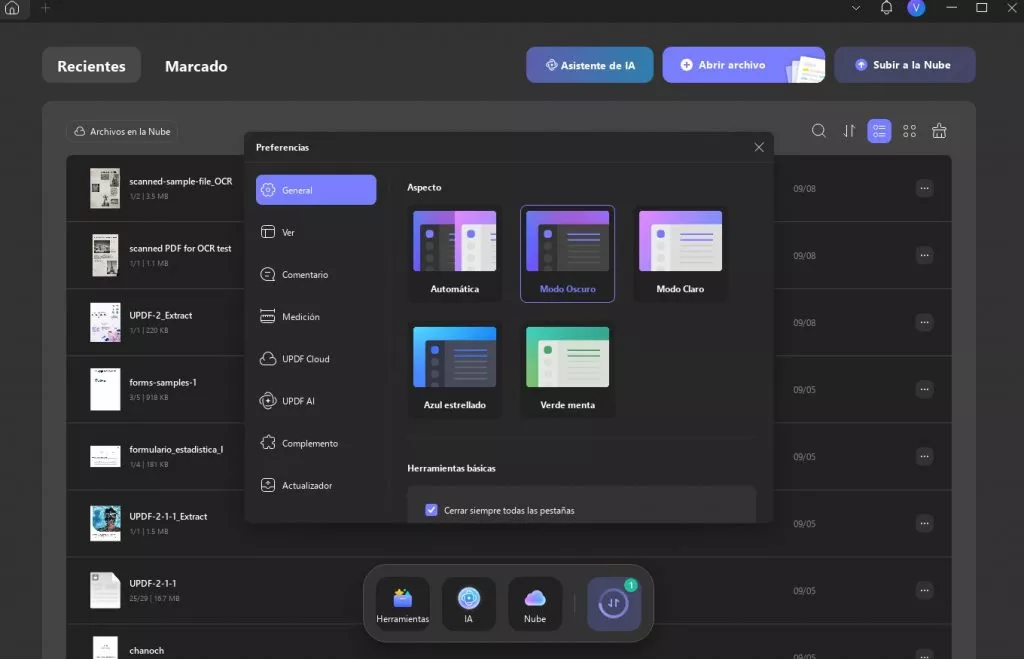
Task: Switch to list view icon
Action: tap(879, 131)
